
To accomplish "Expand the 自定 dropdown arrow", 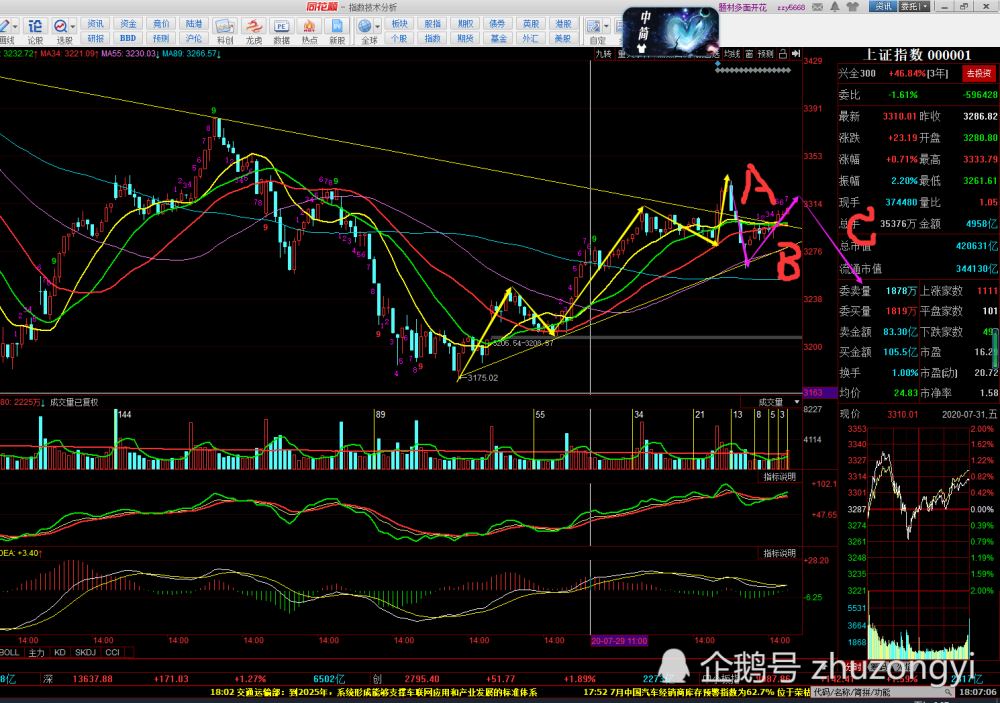I will click(606, 26).
